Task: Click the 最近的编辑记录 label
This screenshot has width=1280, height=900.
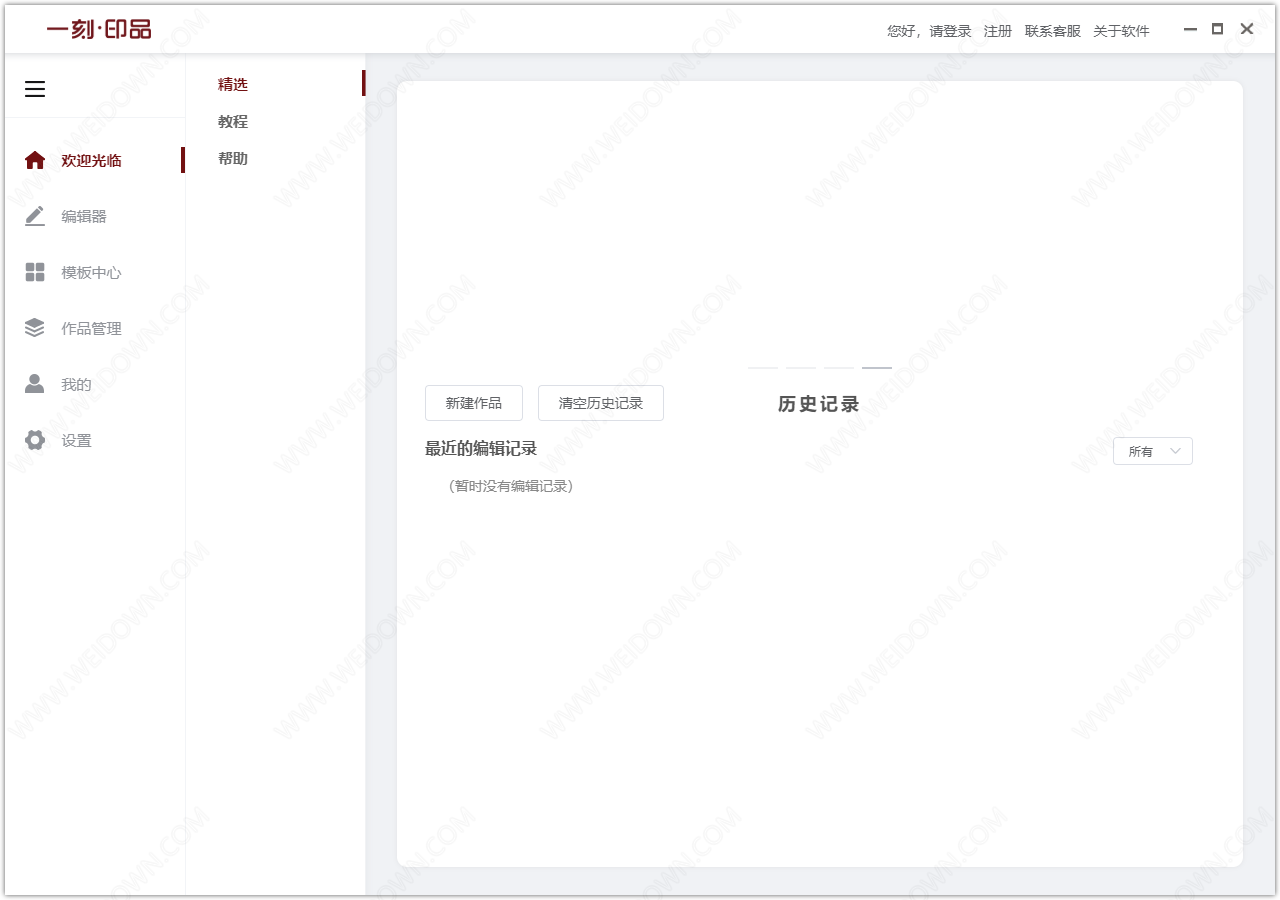Action: coord(481,448)
